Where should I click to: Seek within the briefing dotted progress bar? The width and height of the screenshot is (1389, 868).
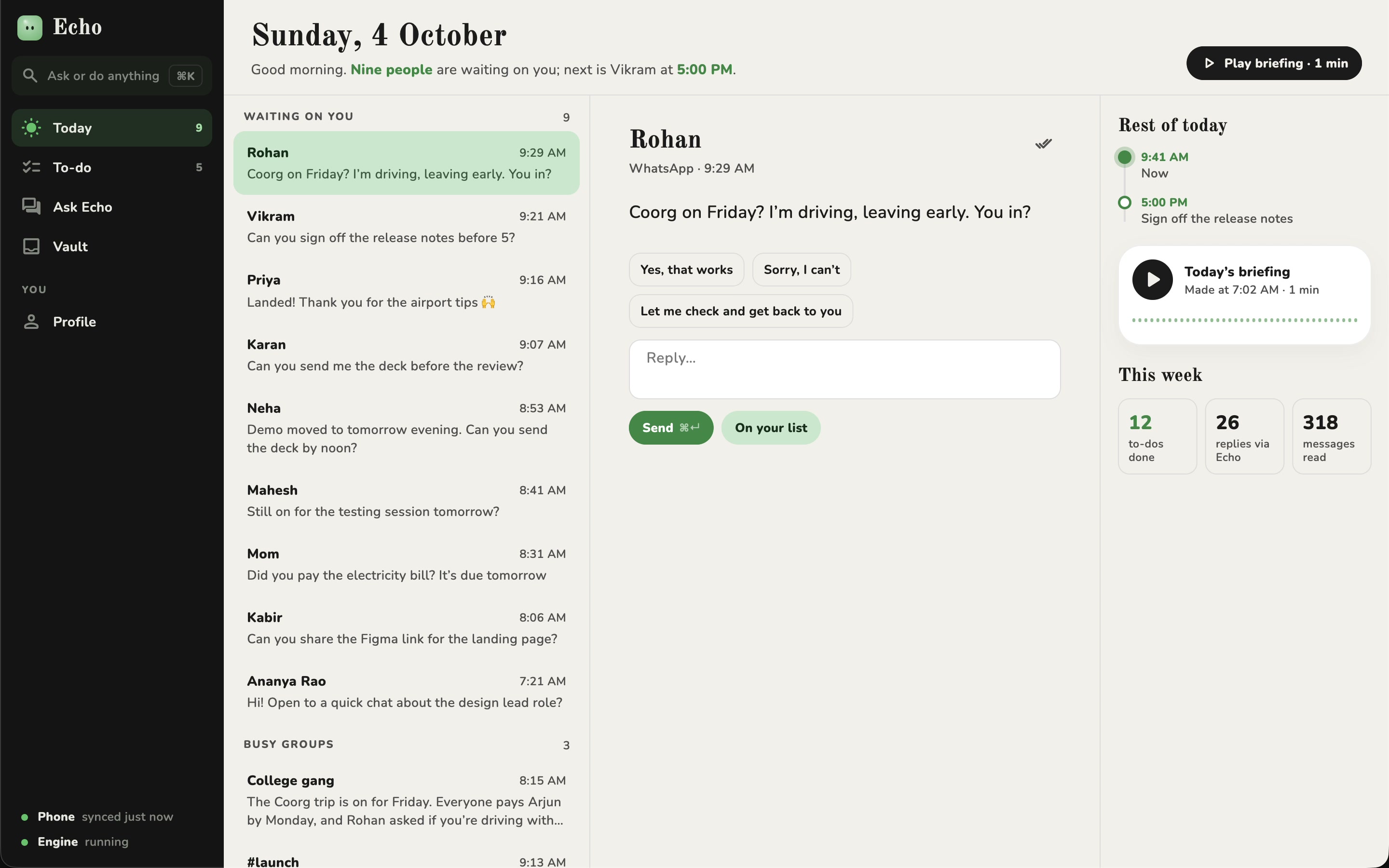1244,320
